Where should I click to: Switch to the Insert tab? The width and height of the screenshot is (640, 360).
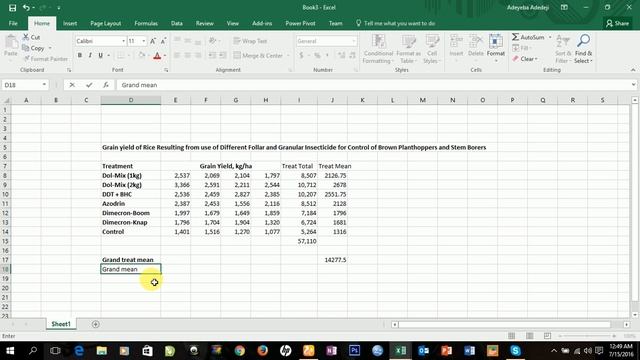coord(70,23)
